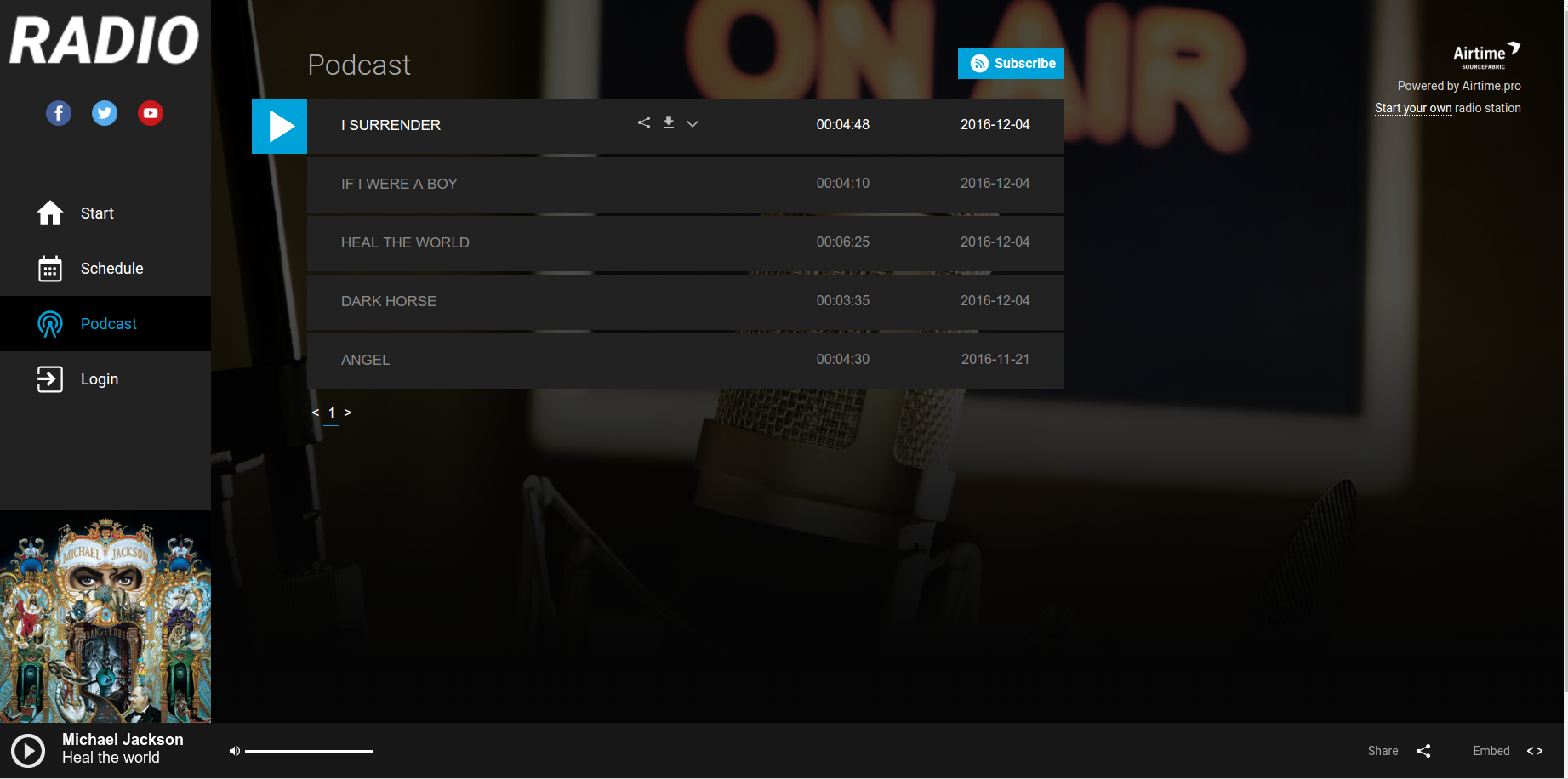Open the Facebook social link icon
The width and height of the screenshot is (1568, 779).
coord(59,113)
